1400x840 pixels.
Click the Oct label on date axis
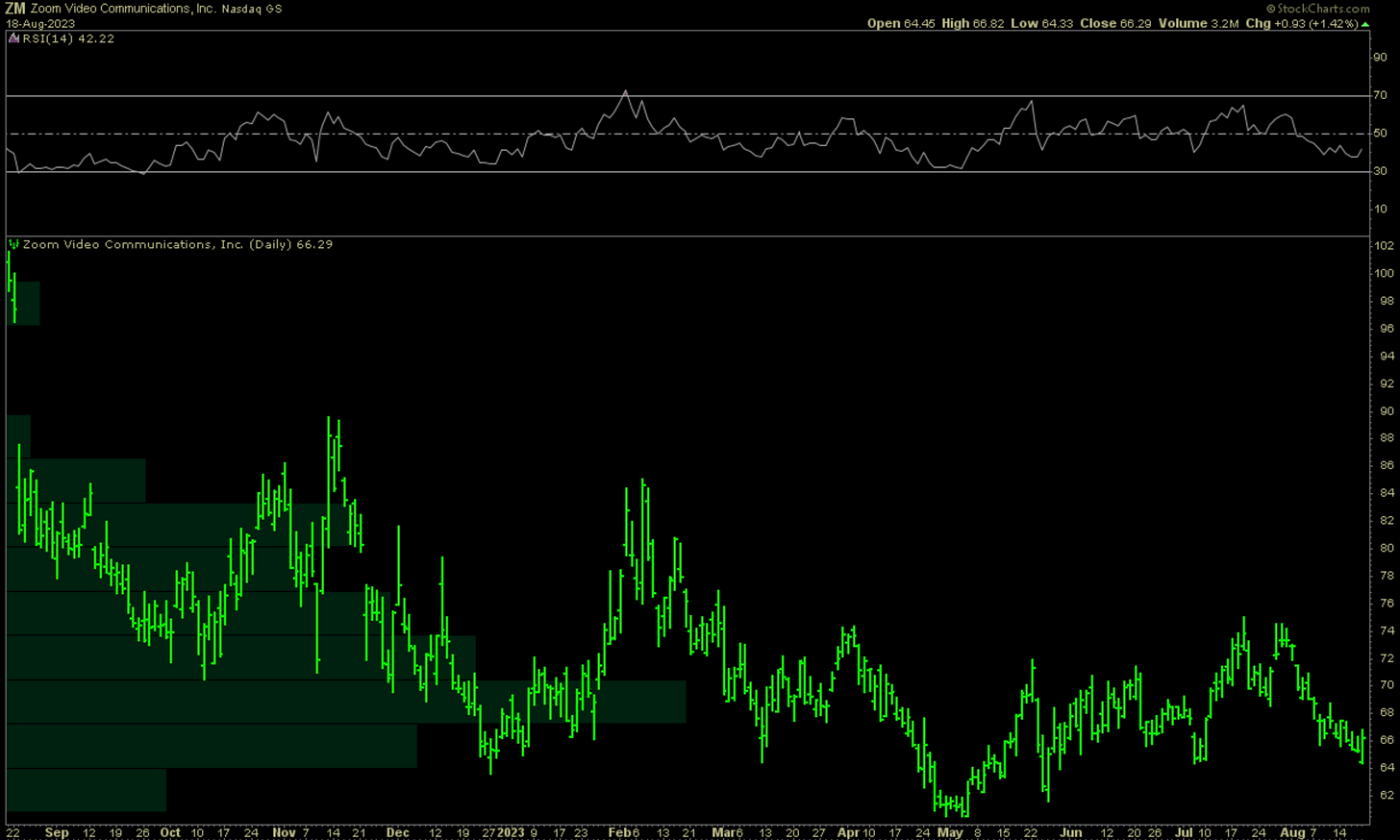click(170, 832)
